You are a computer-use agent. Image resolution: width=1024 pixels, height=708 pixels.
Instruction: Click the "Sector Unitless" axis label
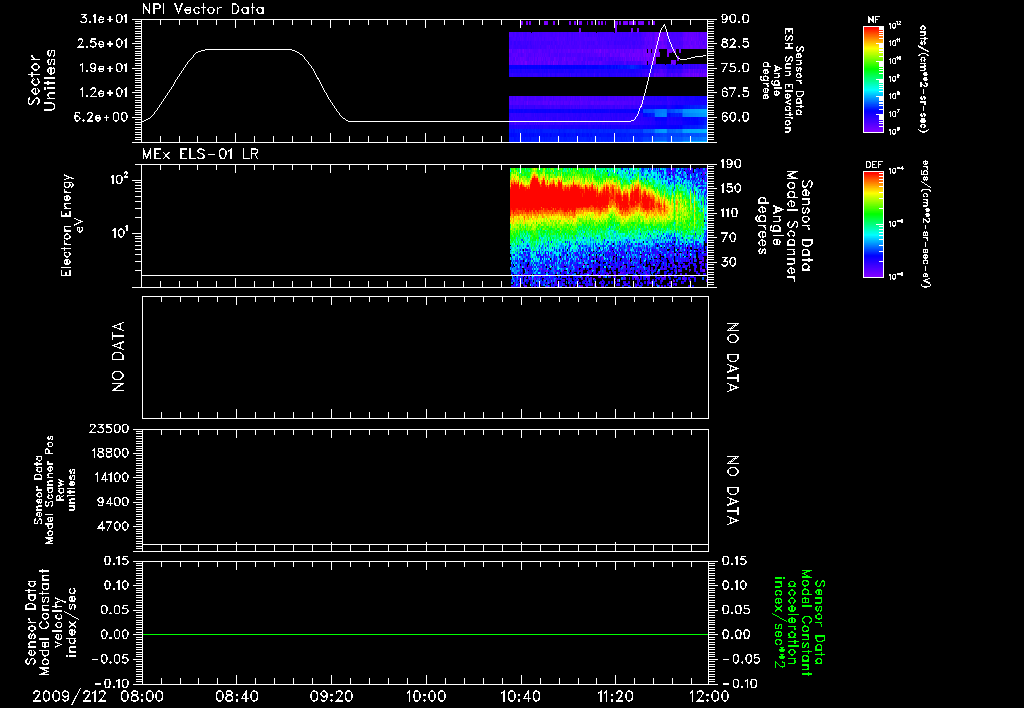pyautogui.click(x=42, y=80)
